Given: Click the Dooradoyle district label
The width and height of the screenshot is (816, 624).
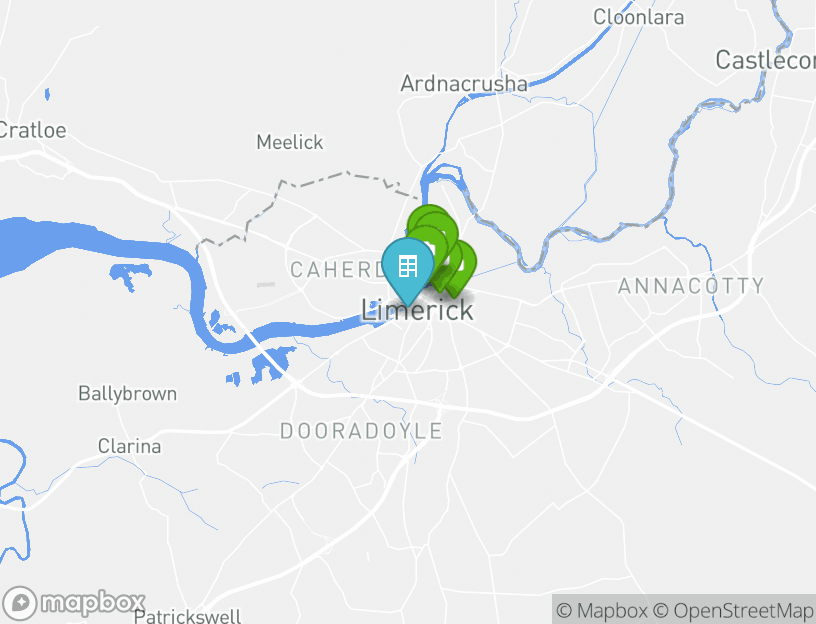Looking at the screenshot, I should pos(361,431).
